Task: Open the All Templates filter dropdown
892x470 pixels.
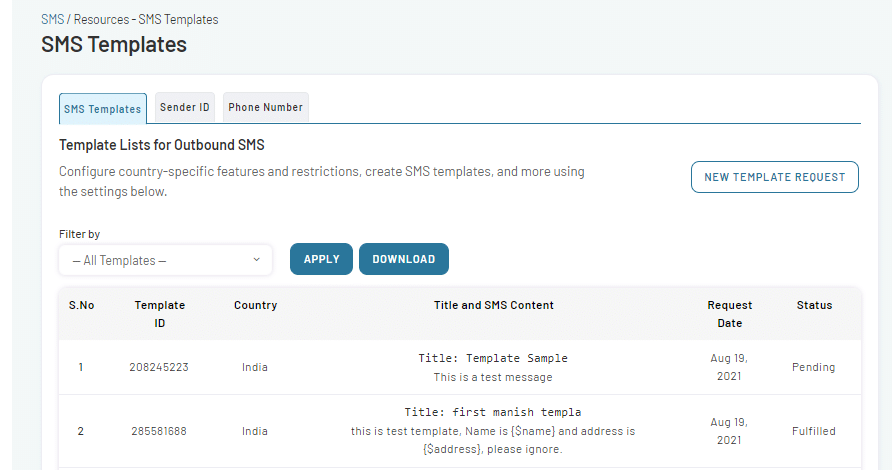Action: (x=166, y=260)
